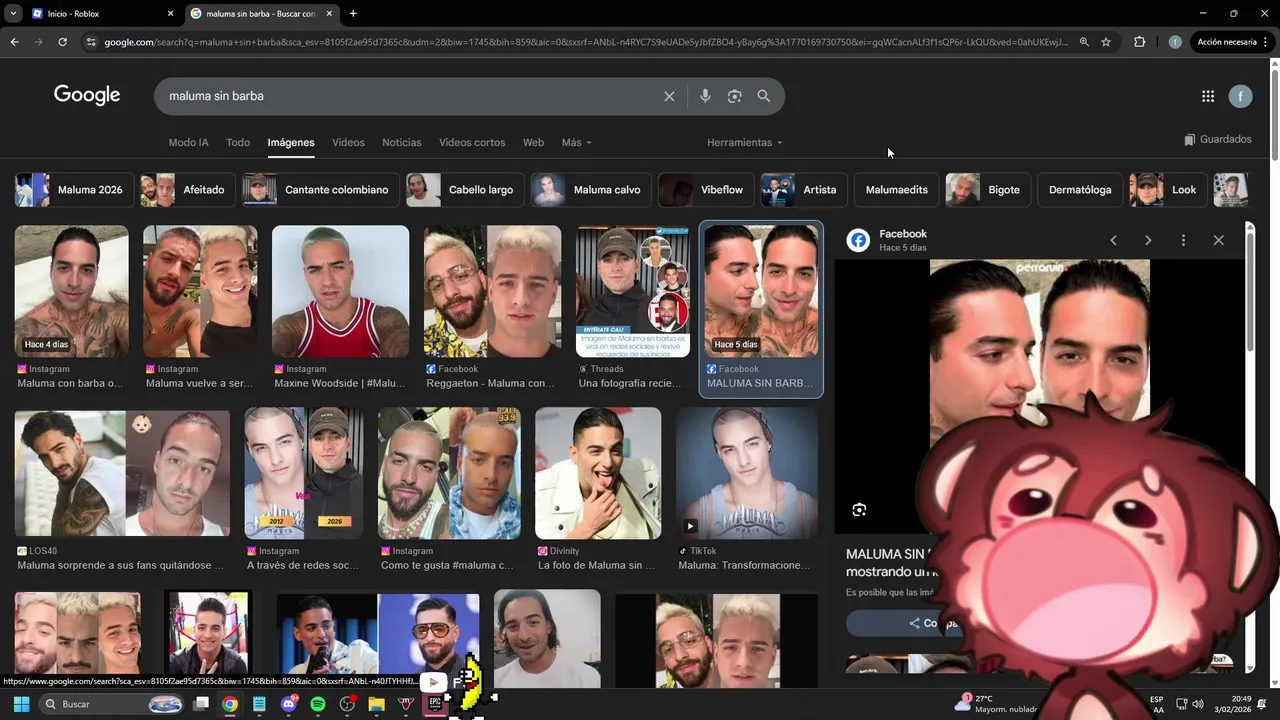Image resolution: width=1280 pixels, height=720 pixels.
Task: Open a new browser tab
Action: click(353, 14)
